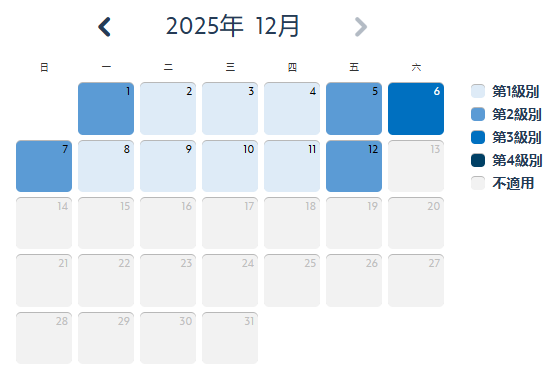560x372 pixels.
Task: Select December 1 on the calendar
Action: pyautogui.click(x=106, y=109)
